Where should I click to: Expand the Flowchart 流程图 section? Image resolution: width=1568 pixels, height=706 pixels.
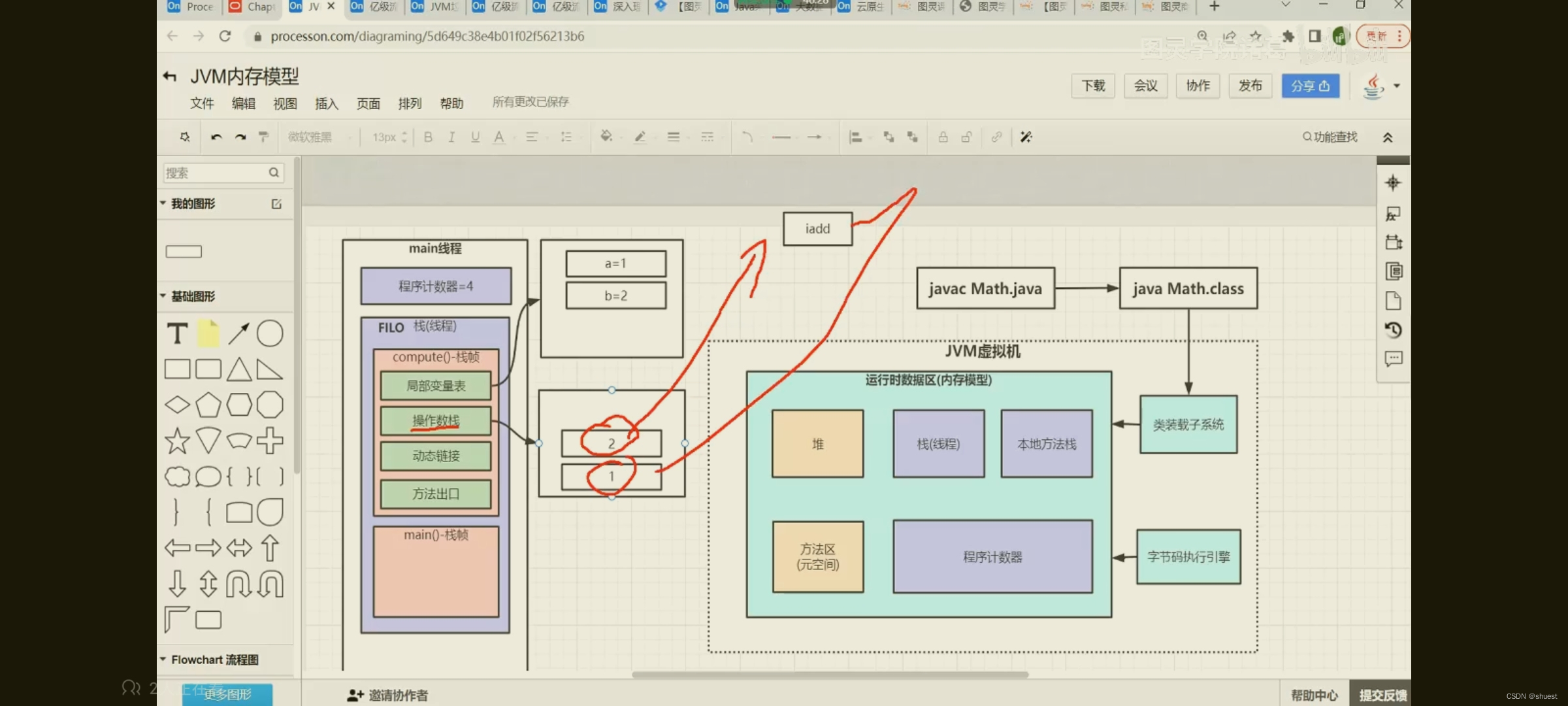(x=163, y=659)
